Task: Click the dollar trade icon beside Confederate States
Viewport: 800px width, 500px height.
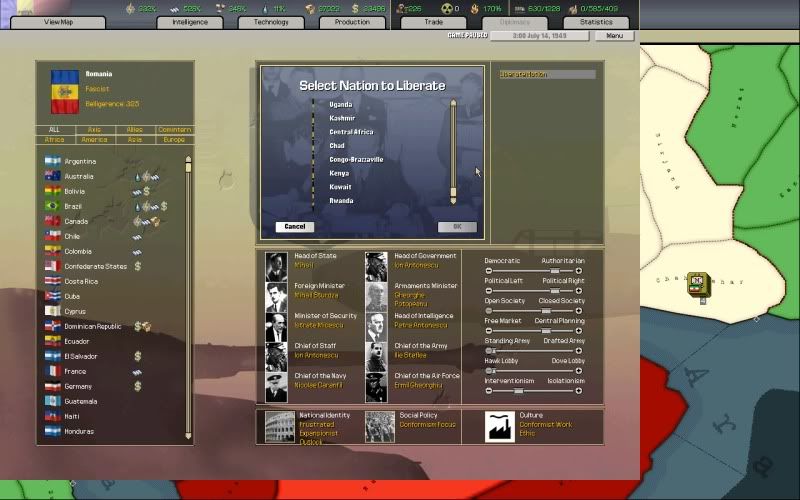Action: pyautogui.click(x=138, y=266)
